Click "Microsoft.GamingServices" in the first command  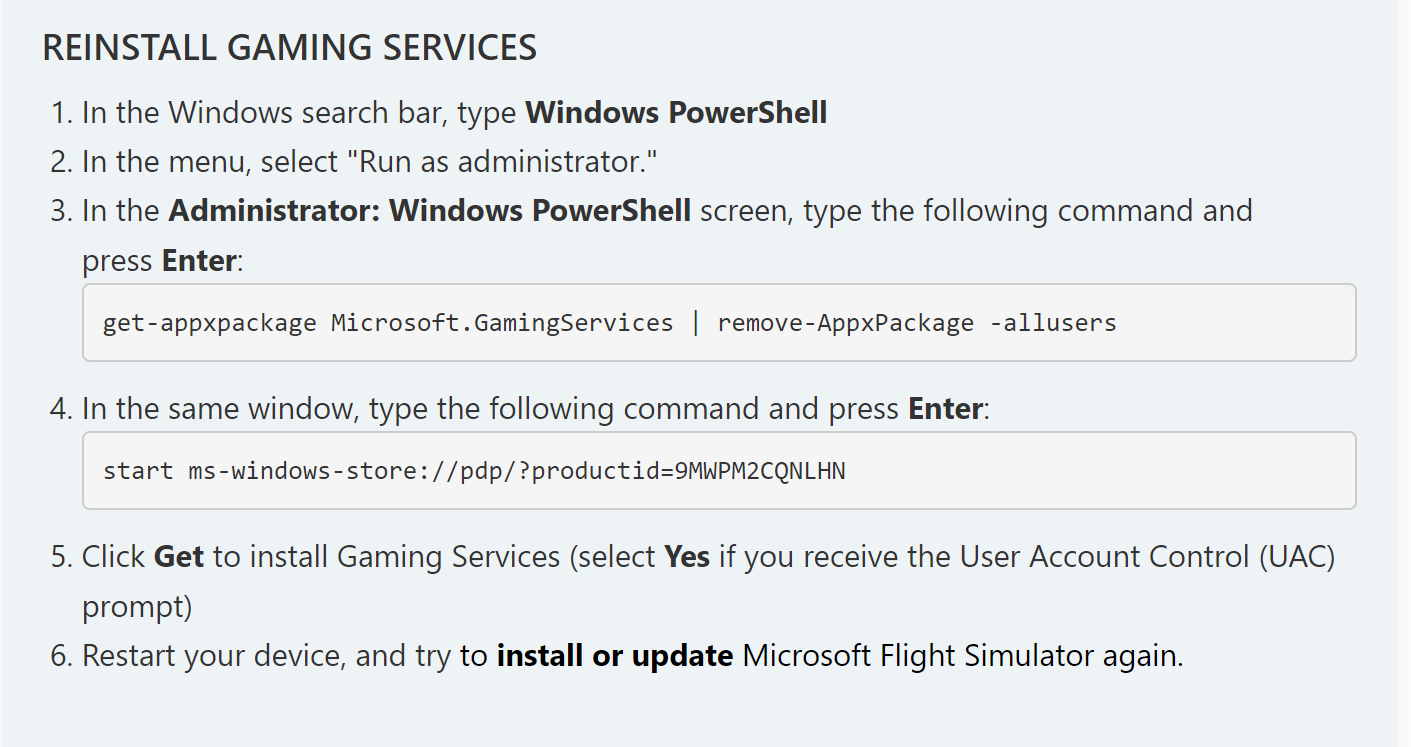click(x=502, y=323)
